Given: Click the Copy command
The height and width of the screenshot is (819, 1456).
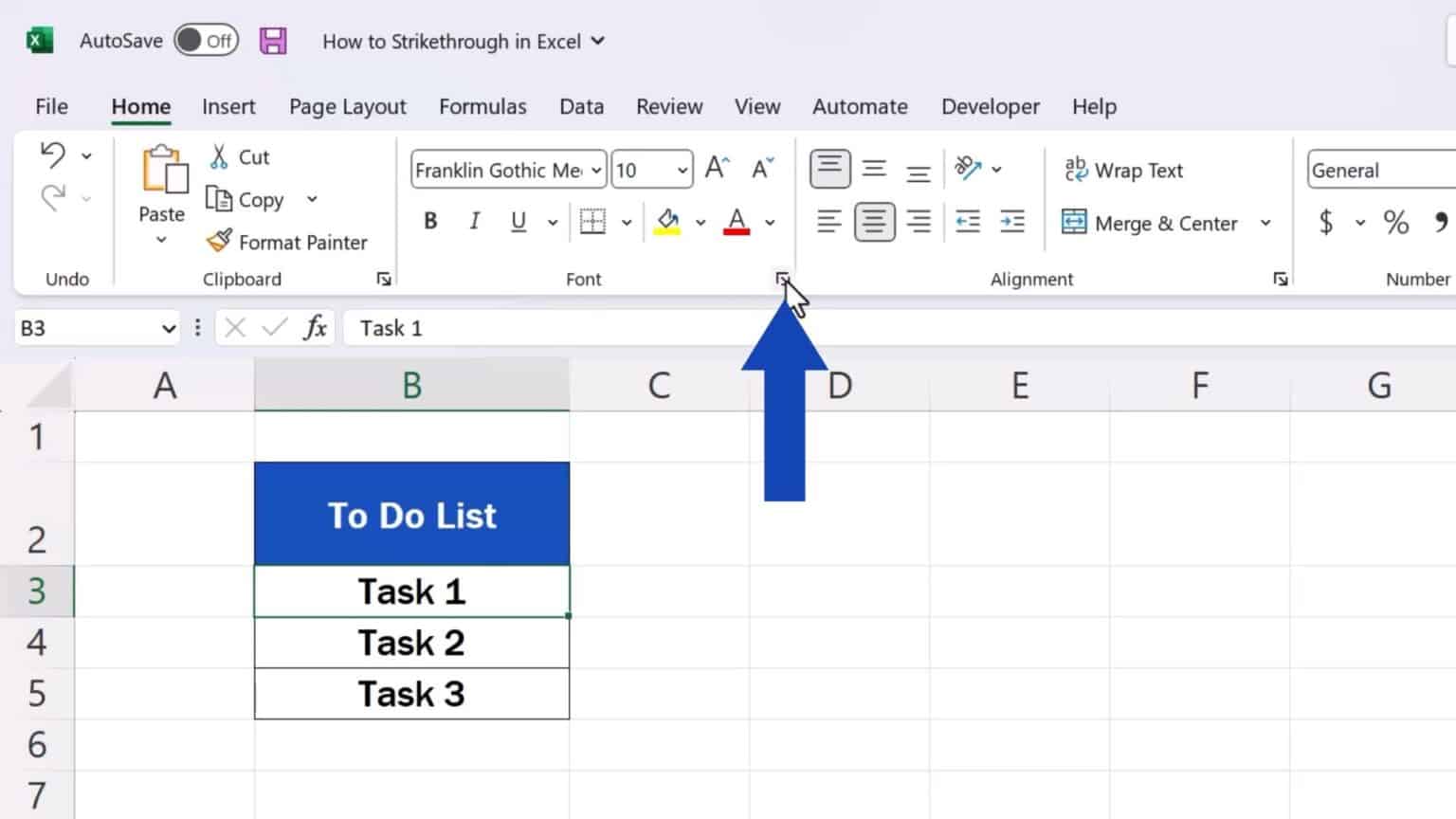Looking at the screenshot, I should [x=248, y=199].
